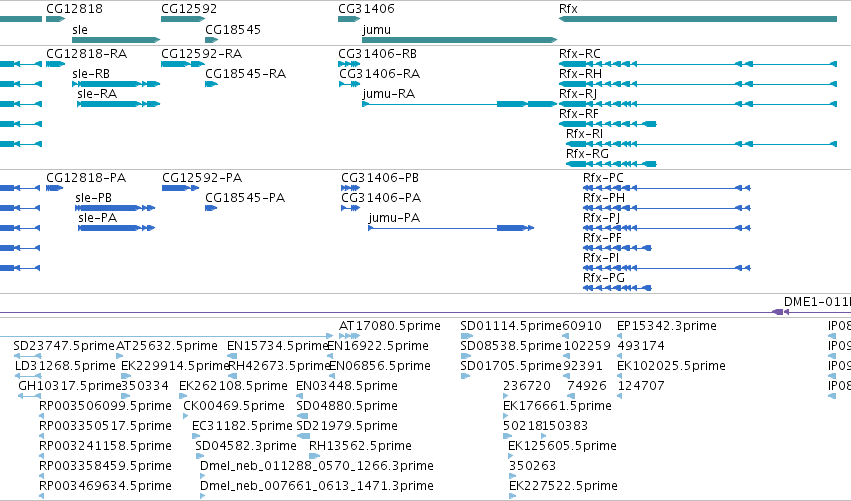Screen dimensions: 851x501
Task: Click the jumu-PA protein feature
Action: tap(451, 228)
